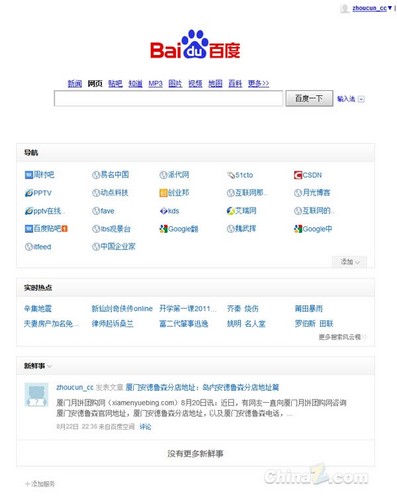This screenshot has width=397, height=500.
Task: Click the 输入法 link
Action: pos(346,99)
